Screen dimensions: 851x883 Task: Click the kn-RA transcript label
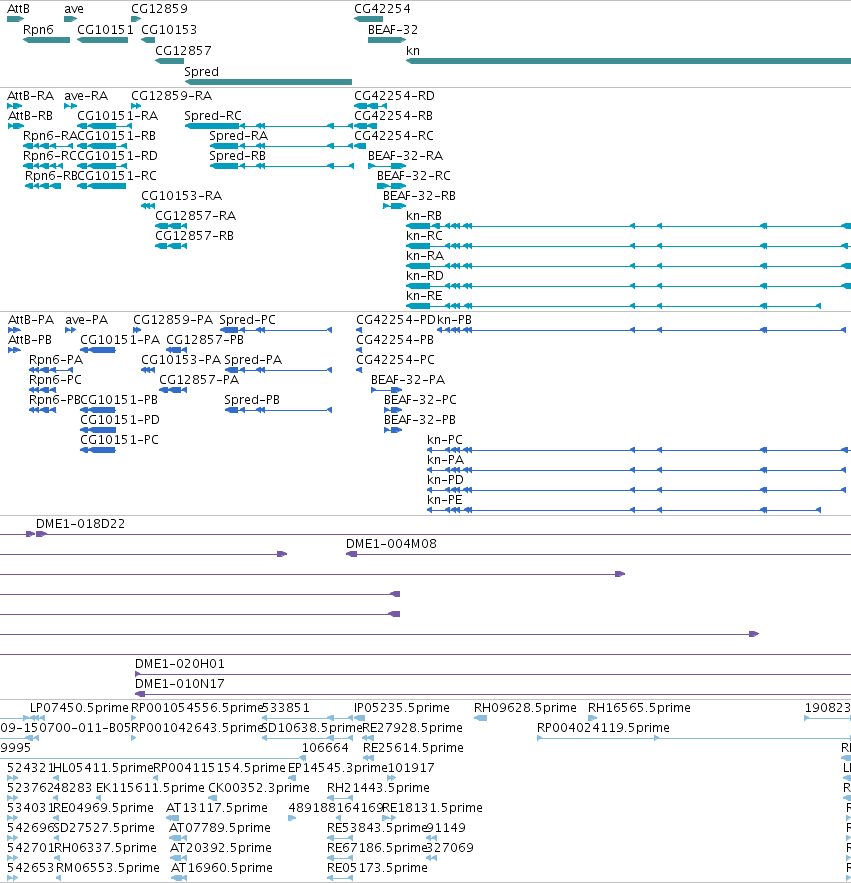coord(425,256)
